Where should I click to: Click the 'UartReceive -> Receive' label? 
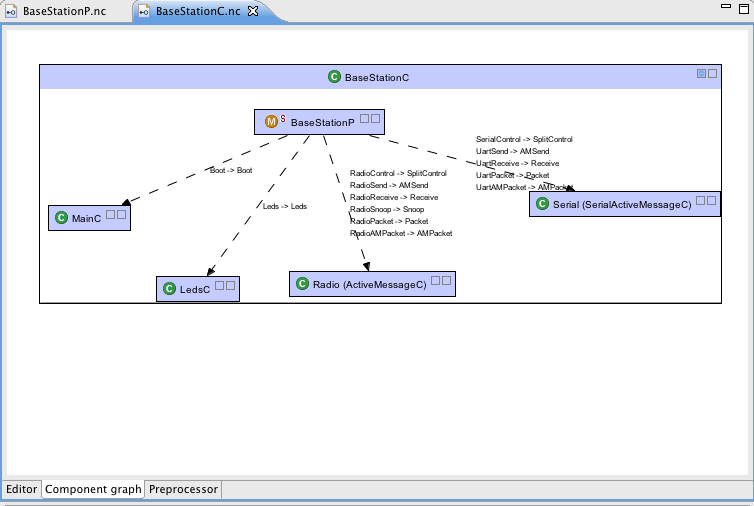pyautogui.click(x=517, y=163)
